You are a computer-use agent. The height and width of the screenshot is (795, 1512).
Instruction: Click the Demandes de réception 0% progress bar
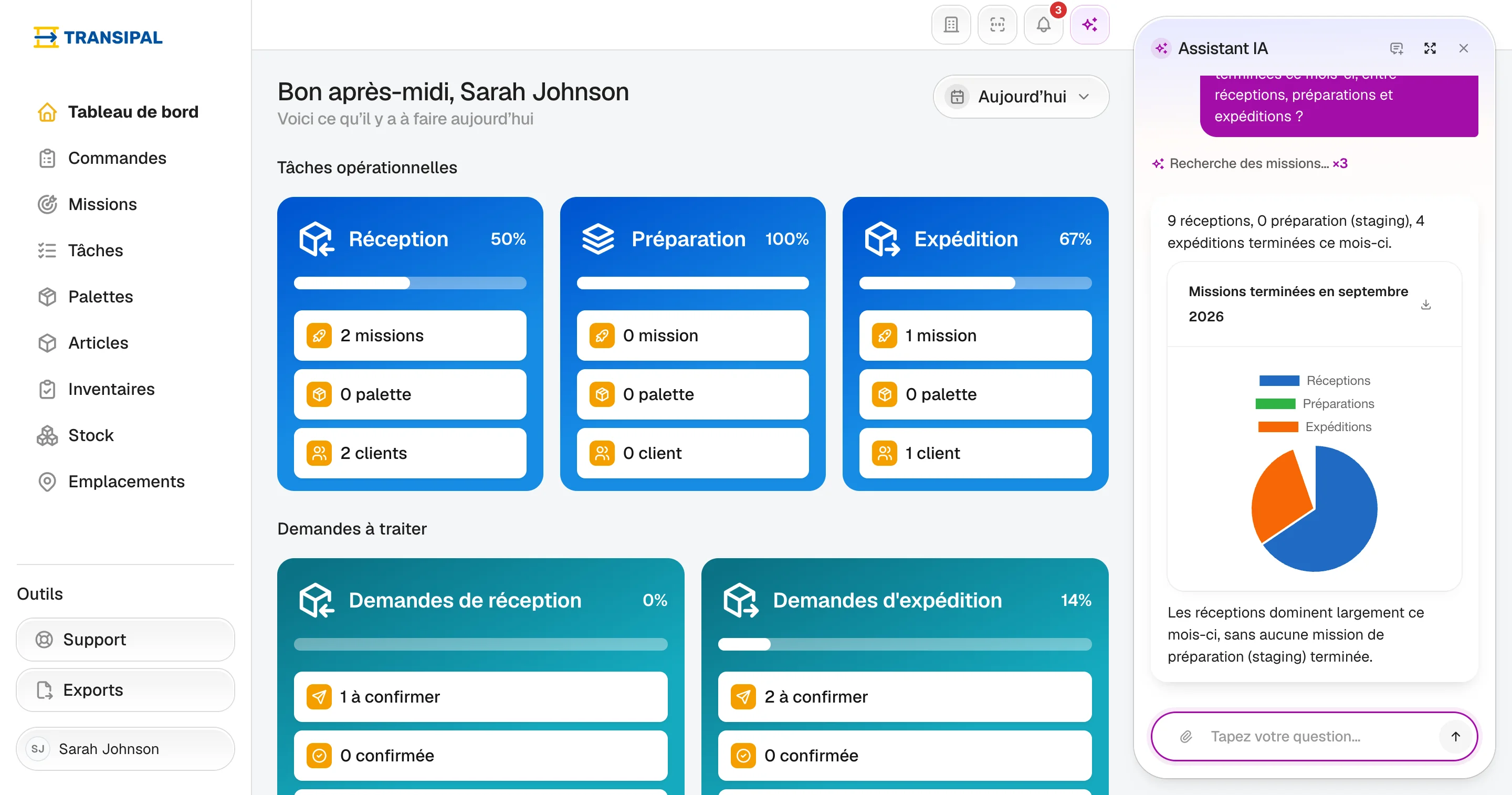coord(481,644)
